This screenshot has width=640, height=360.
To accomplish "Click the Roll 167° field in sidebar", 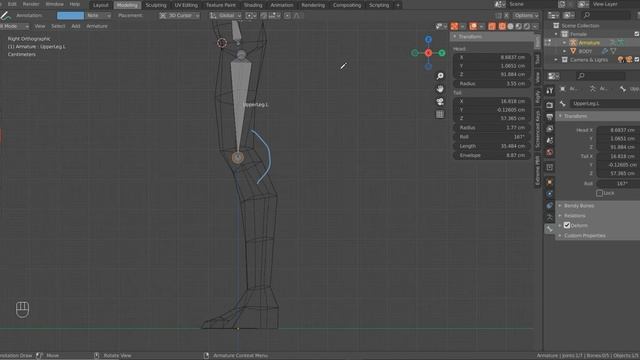I will (492, 137).
